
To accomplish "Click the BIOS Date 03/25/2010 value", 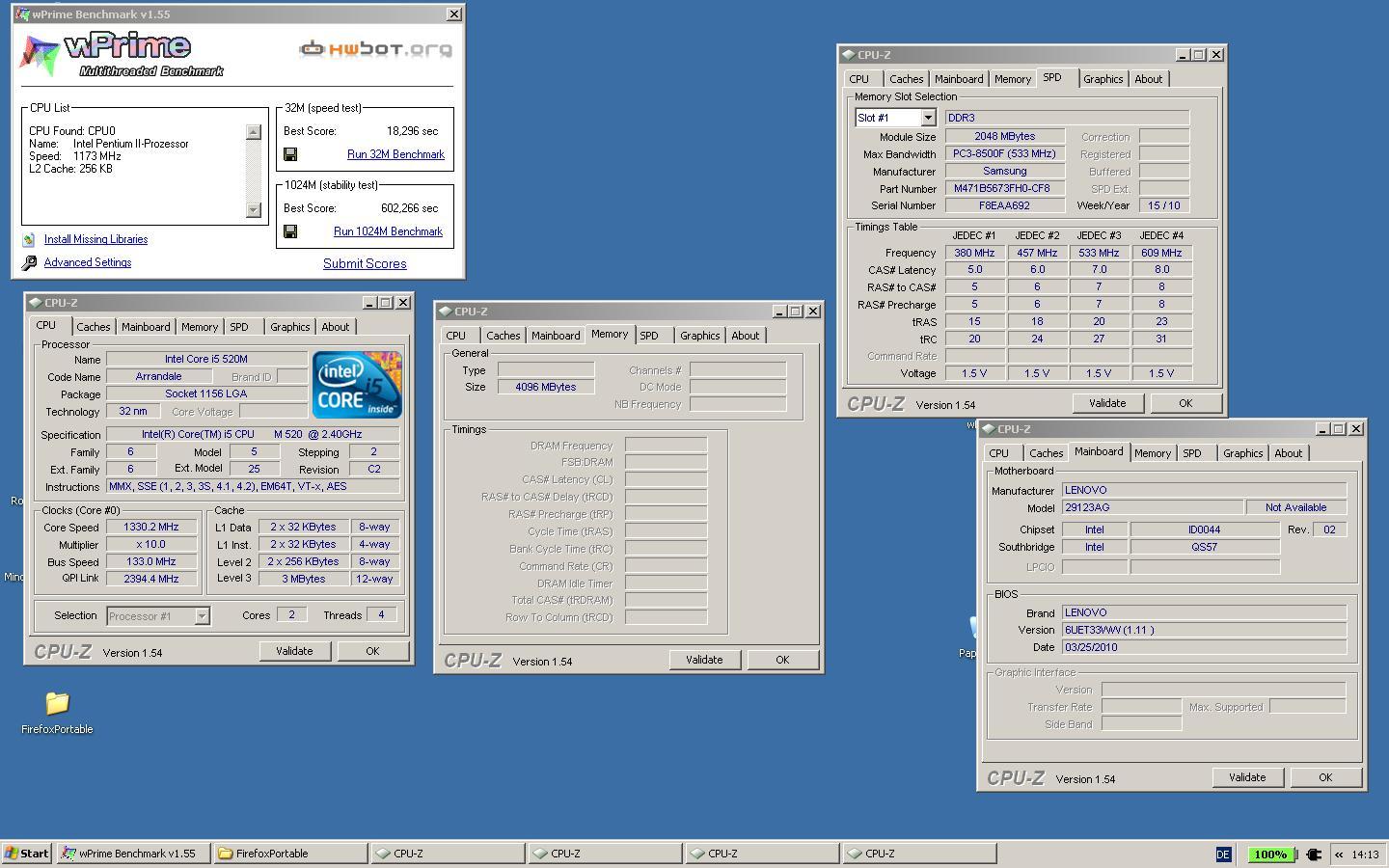I will point(1204,647).
